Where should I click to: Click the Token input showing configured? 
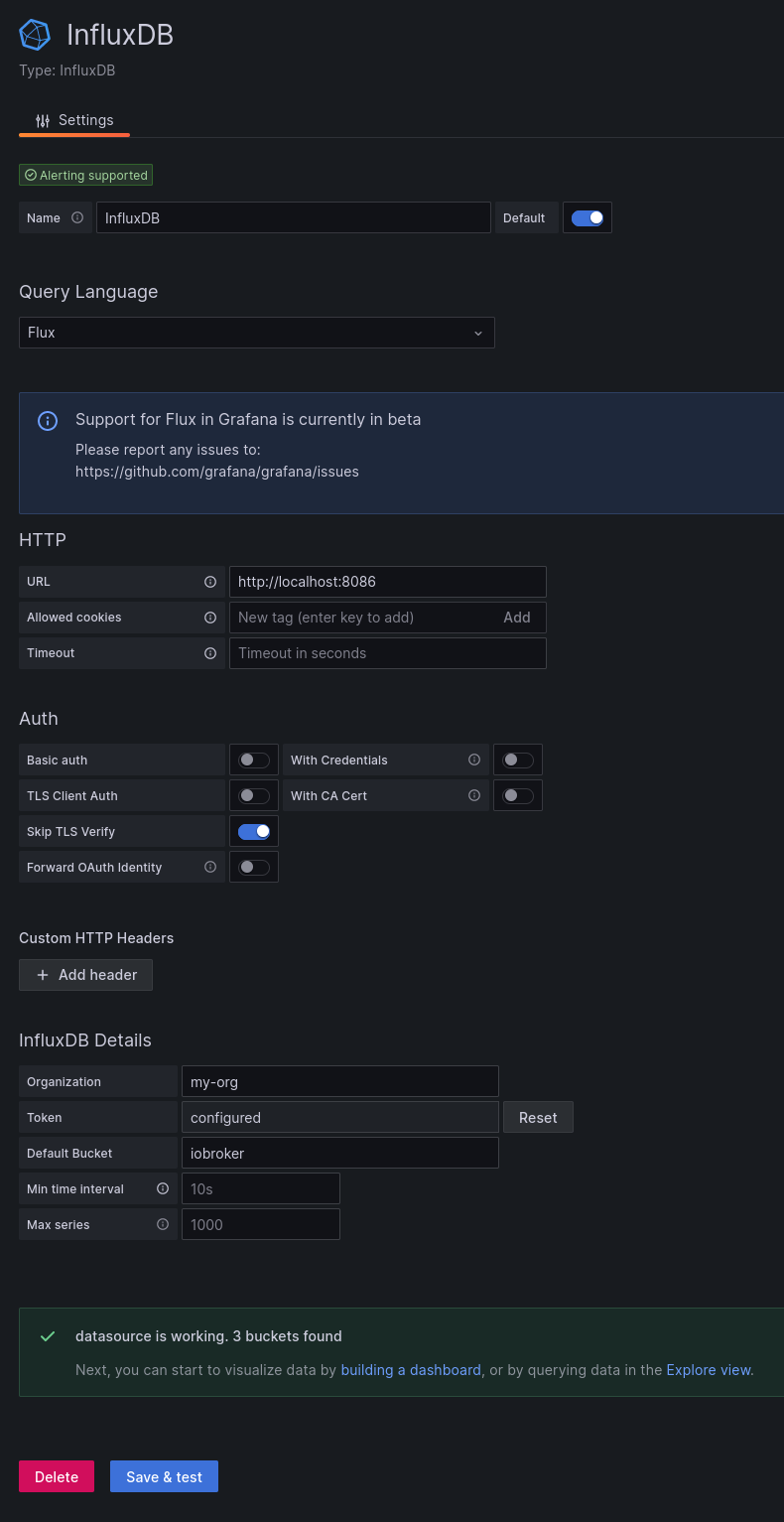click(x=340, y=1117)
